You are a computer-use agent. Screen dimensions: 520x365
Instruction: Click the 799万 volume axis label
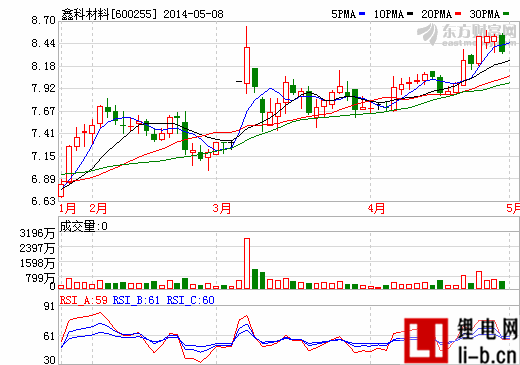click(40, 278)
